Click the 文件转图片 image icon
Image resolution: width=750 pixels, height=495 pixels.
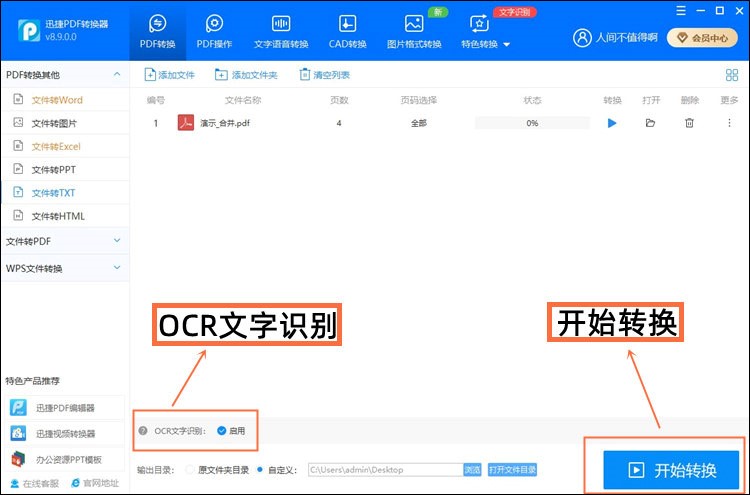18,122
